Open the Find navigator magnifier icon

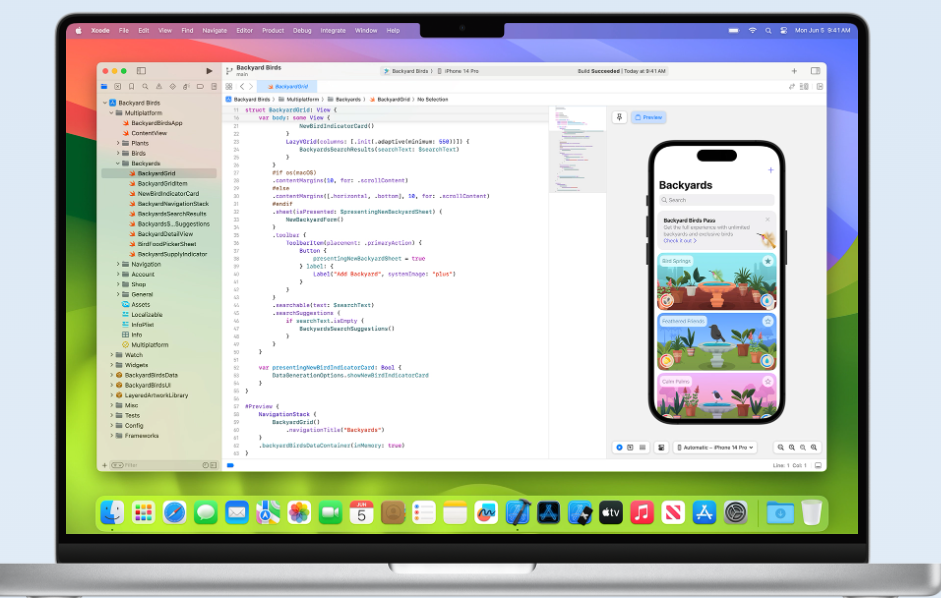click(x=145, y=86)
